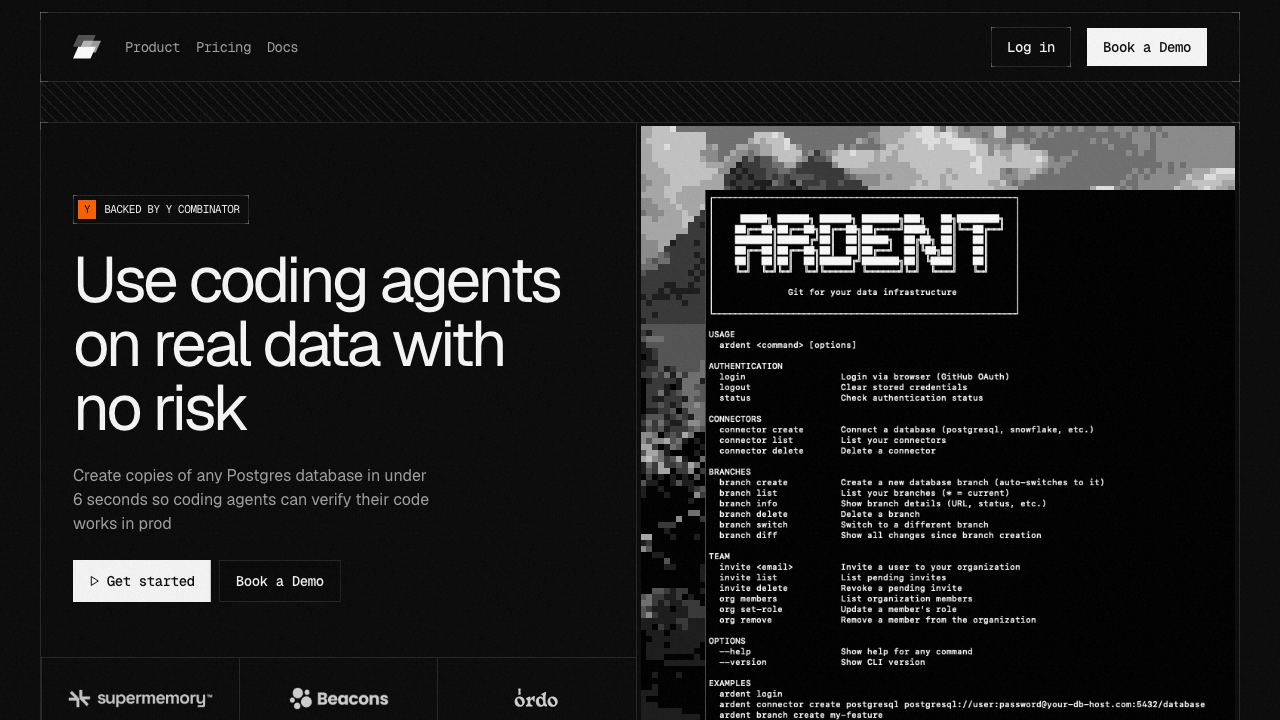1280x720 pixels.
Task: Click the CONNECTORS heading
Action: 735,419
